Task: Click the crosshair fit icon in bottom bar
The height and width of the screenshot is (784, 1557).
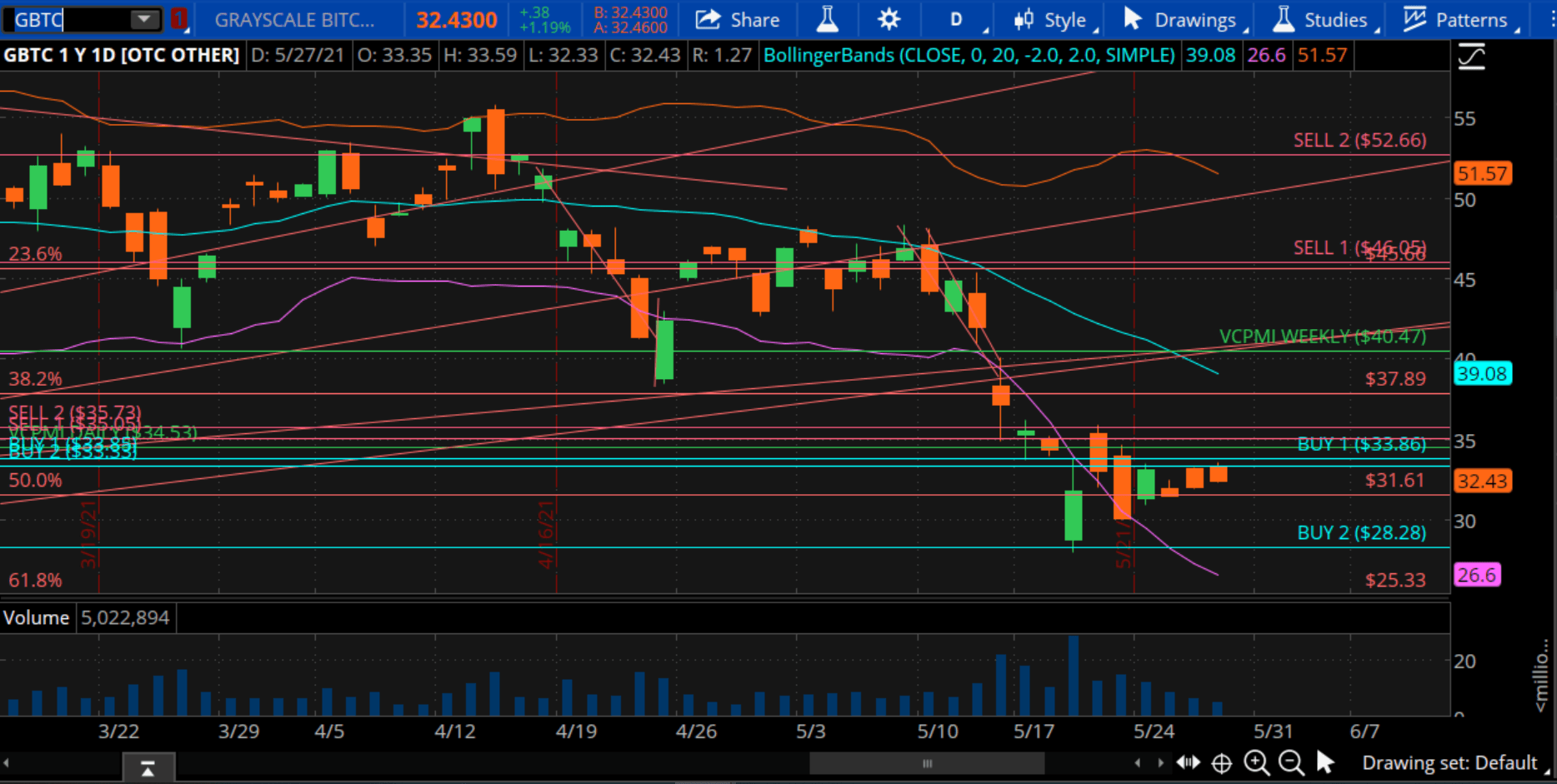Action: pyautogui.click(x=1221, y=762)
